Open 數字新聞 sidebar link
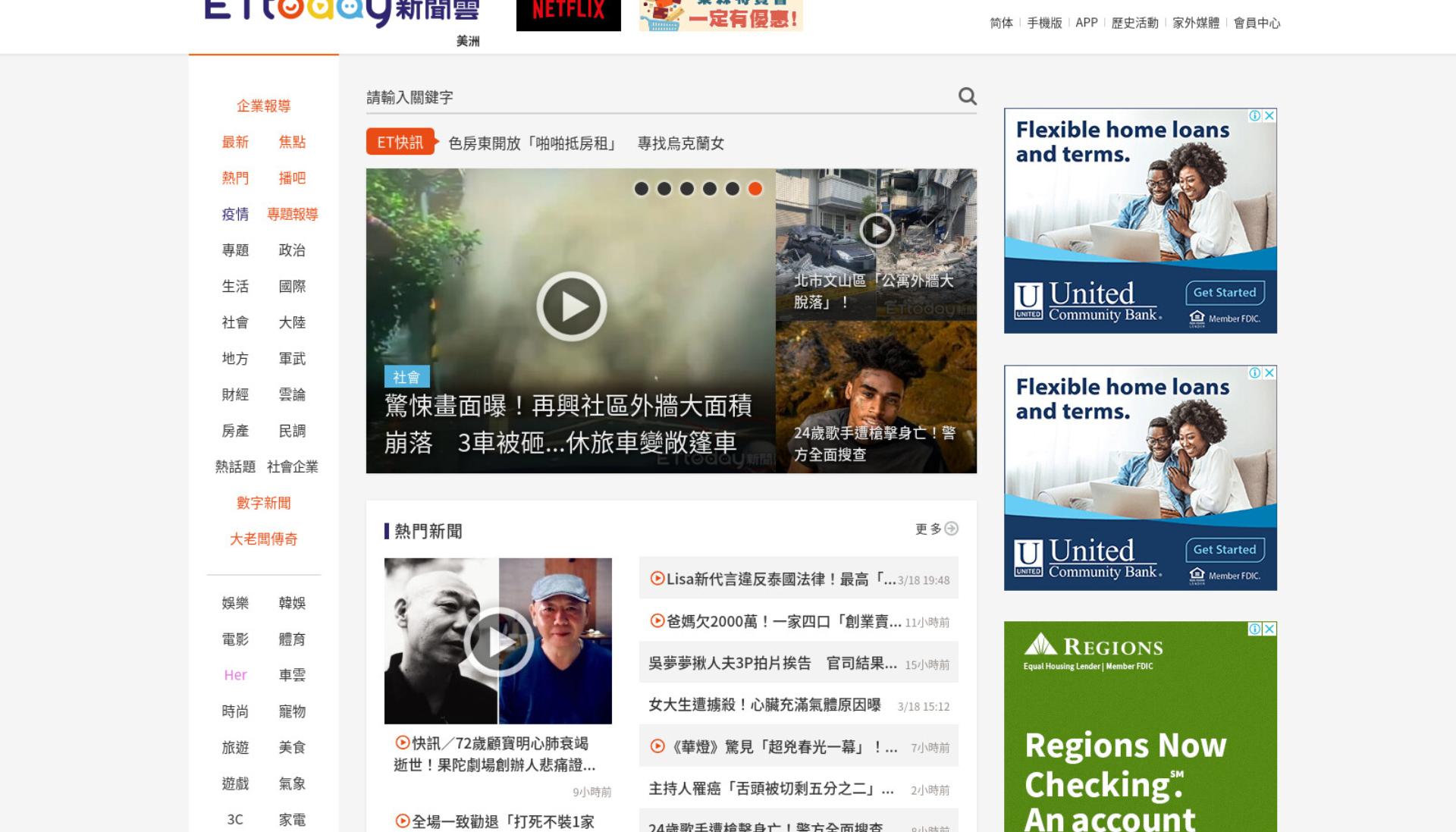 (264, 503)
